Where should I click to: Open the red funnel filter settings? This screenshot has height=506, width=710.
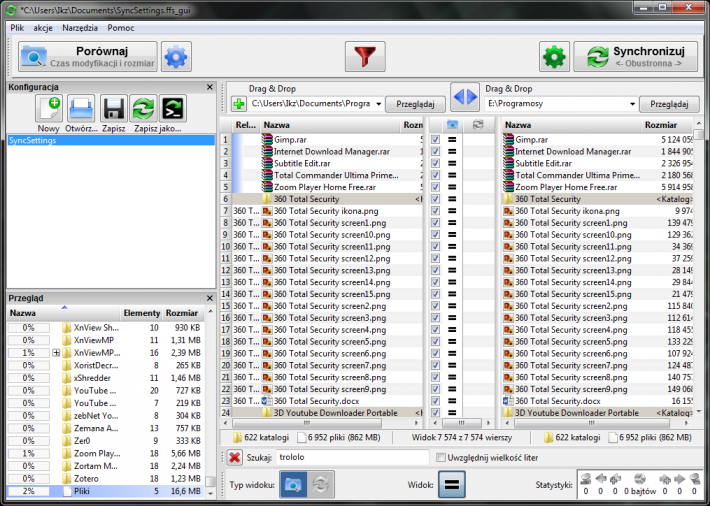[365, 57]
